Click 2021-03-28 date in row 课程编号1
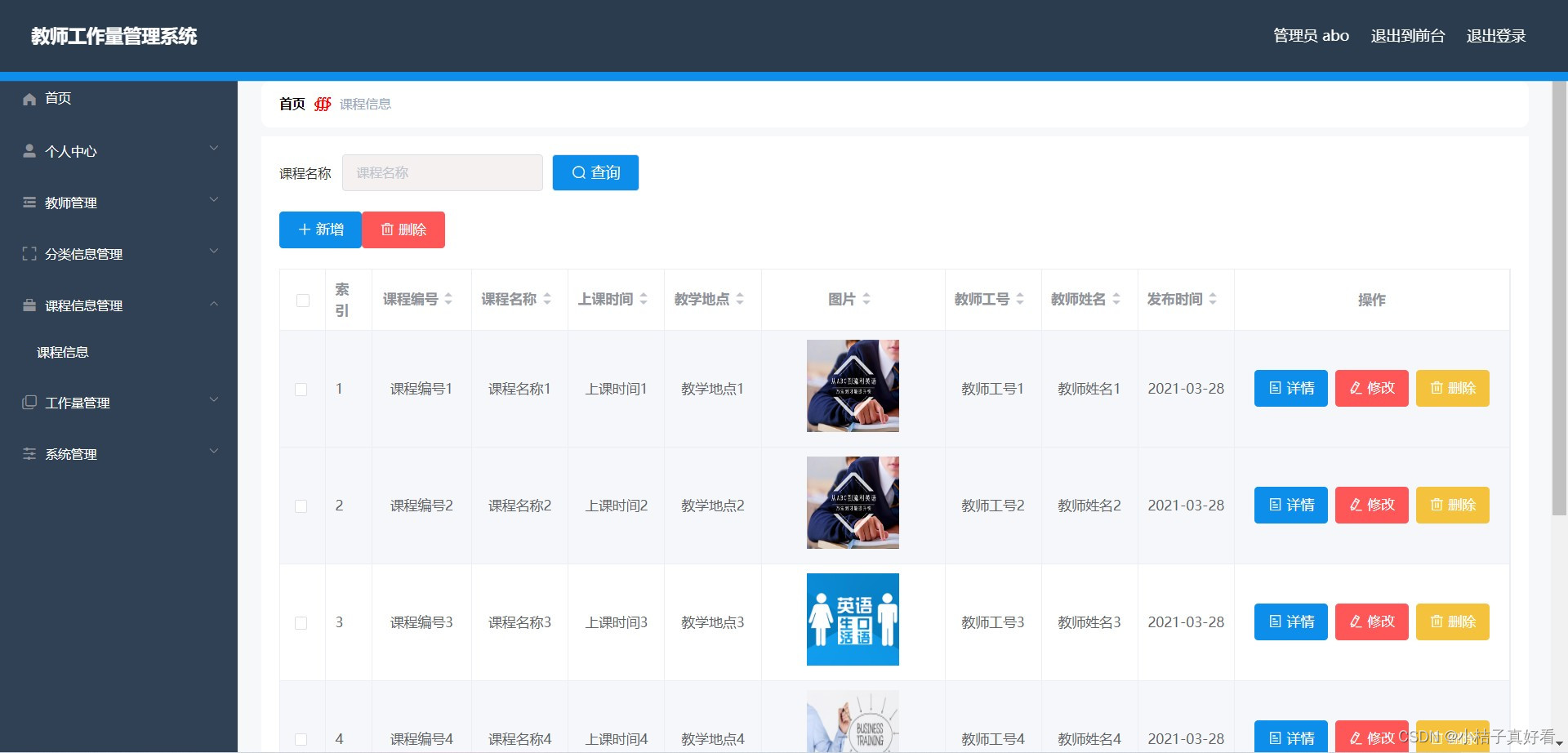This screenshot has height=753, width=1568. click(1186, 389)
